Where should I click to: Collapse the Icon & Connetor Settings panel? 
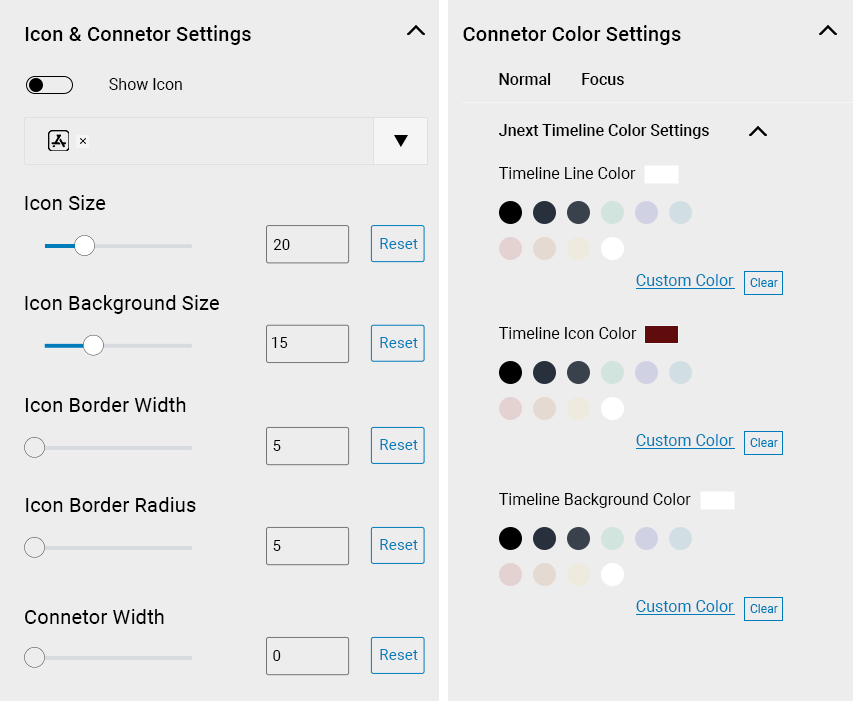[416, 31]
